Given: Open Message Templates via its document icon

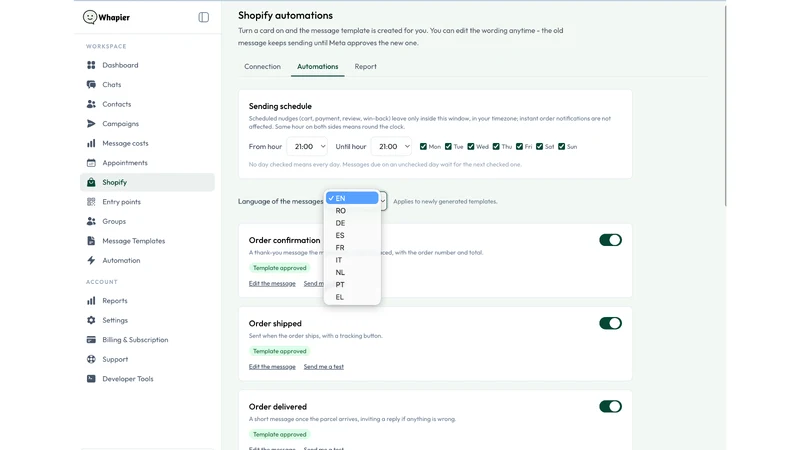Looking at the screenshot, I should click(x=91, y=241).
